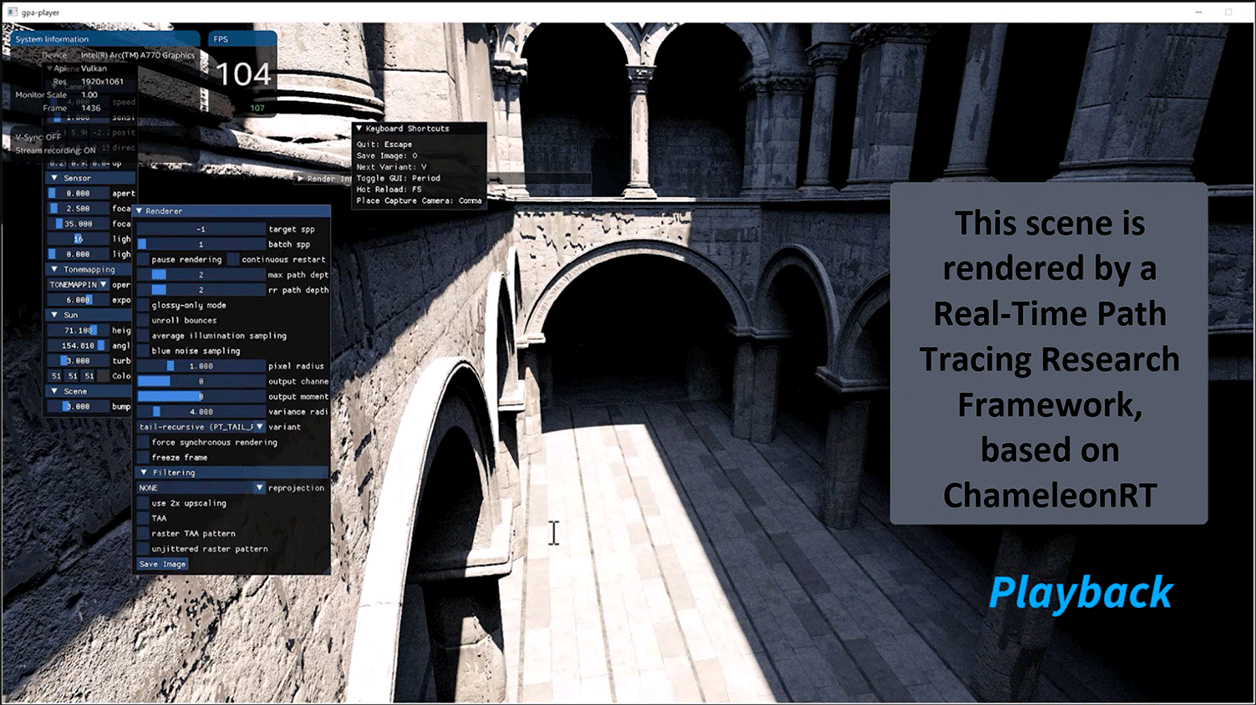Click the gpa-player window icon
Viewport: 1256px width, 705px height.
(13, 11)
